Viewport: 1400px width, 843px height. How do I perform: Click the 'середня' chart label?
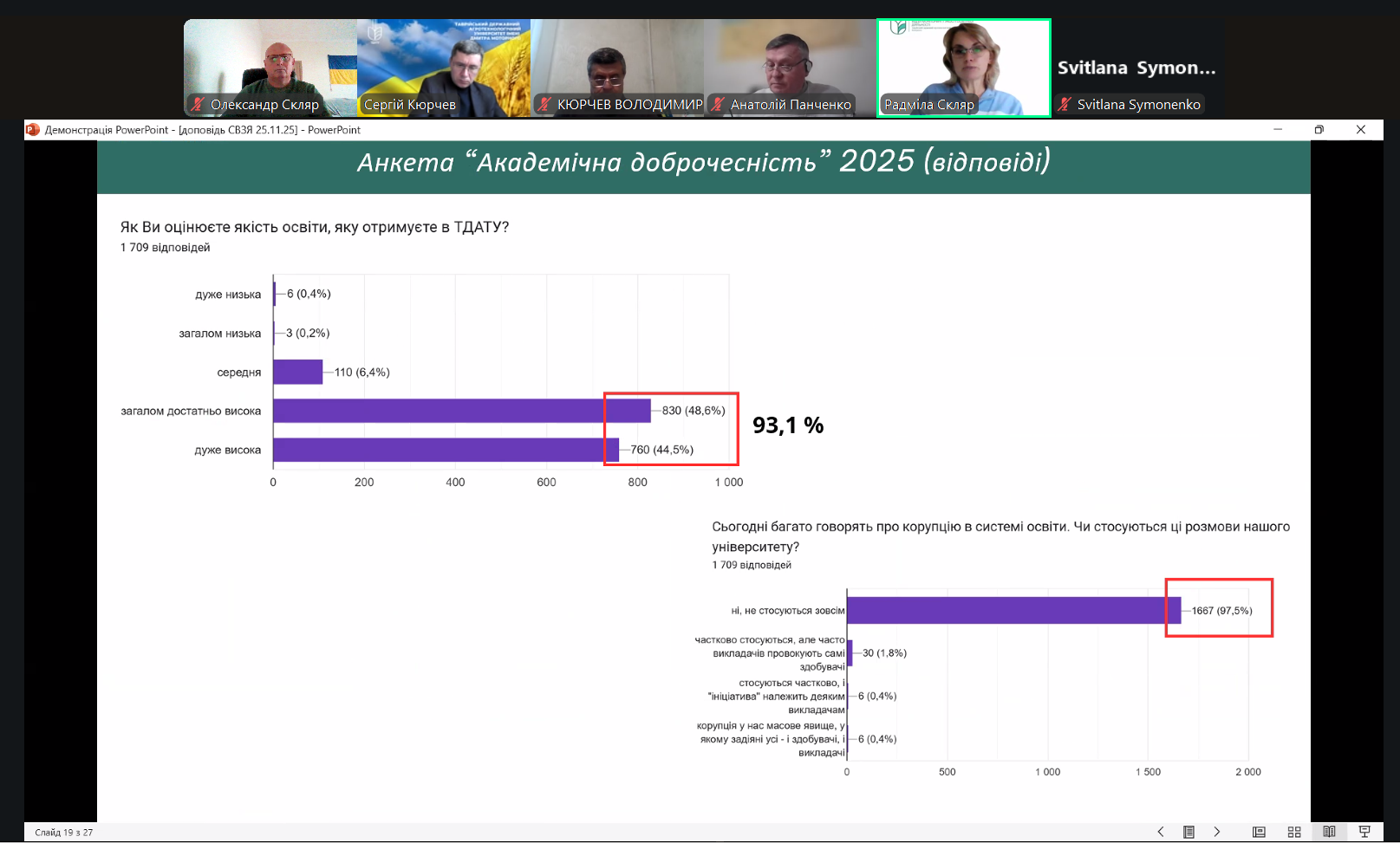239,373
